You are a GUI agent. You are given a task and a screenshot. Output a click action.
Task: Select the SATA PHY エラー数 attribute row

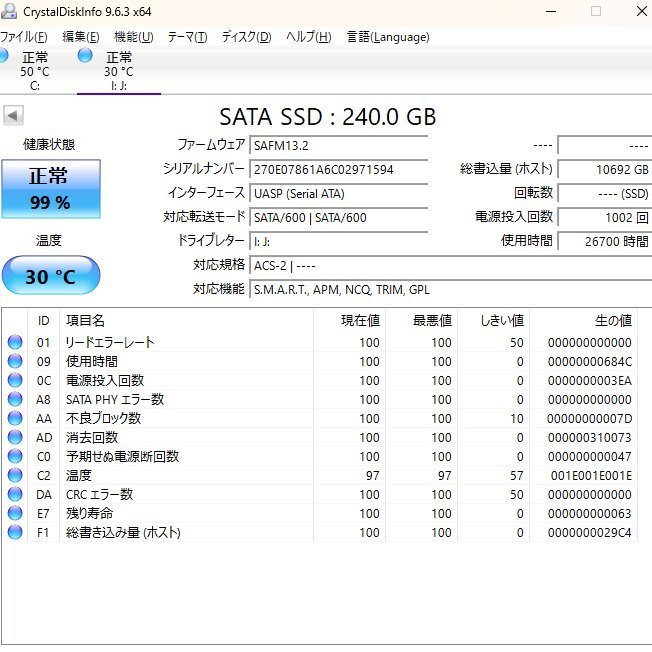320,399
